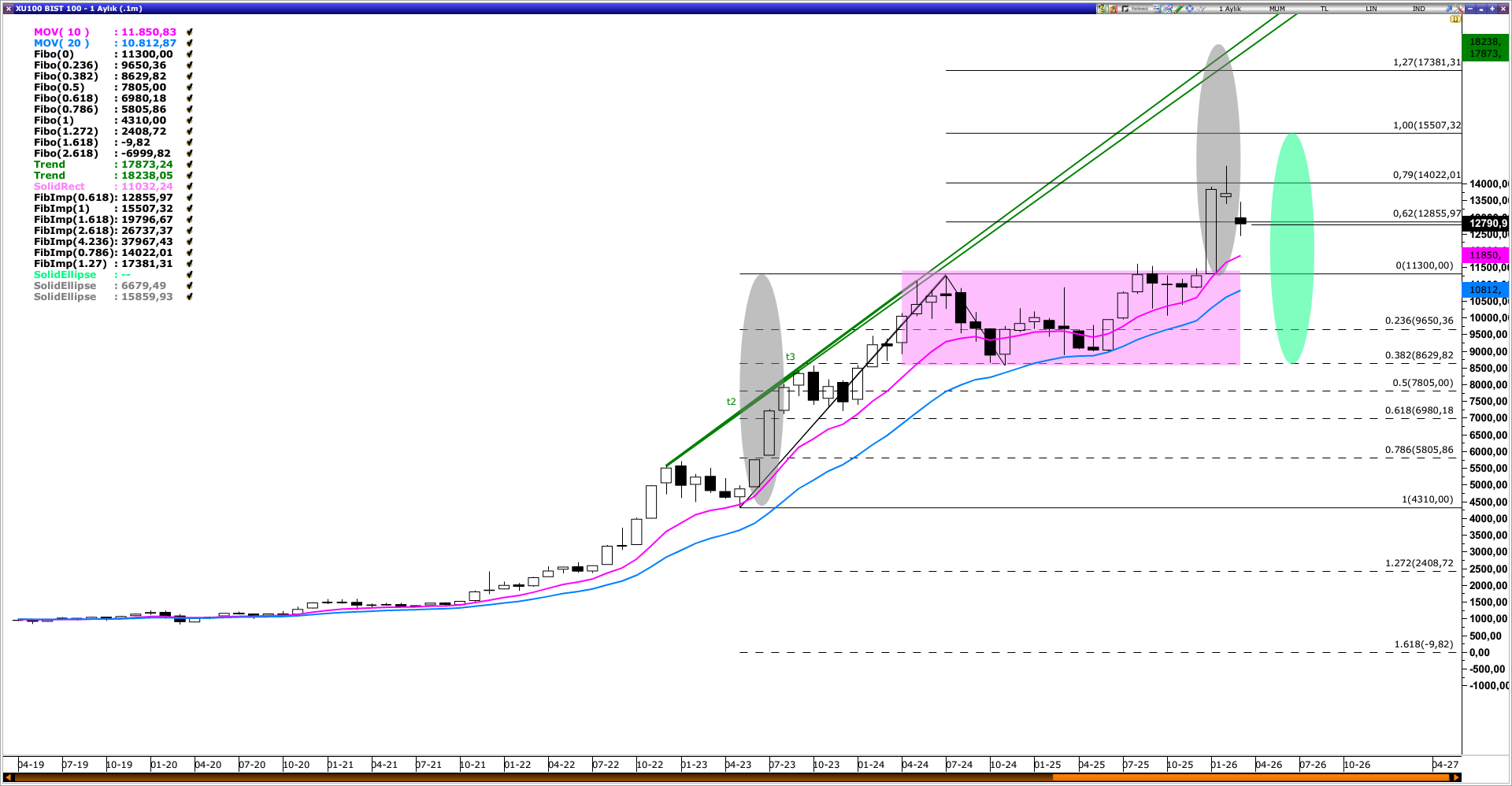
Task: Click the small yellow lock icon
Action: point(1455,19)
